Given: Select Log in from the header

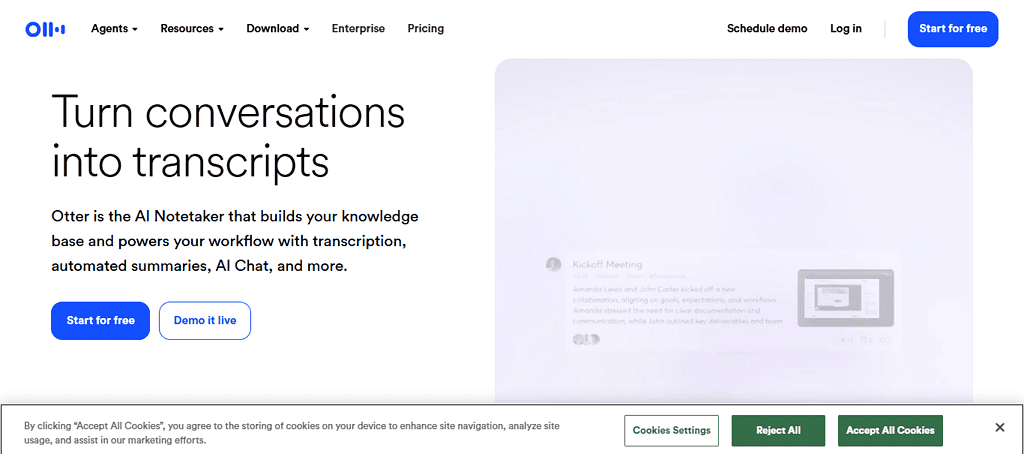Looking at the screenshot, I should (x=846, y=29).
